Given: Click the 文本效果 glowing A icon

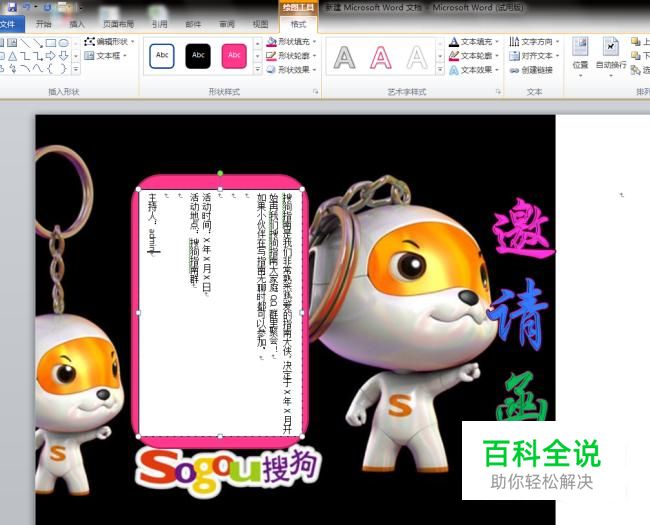Looking at the screenshot, I should pos(454,70).
